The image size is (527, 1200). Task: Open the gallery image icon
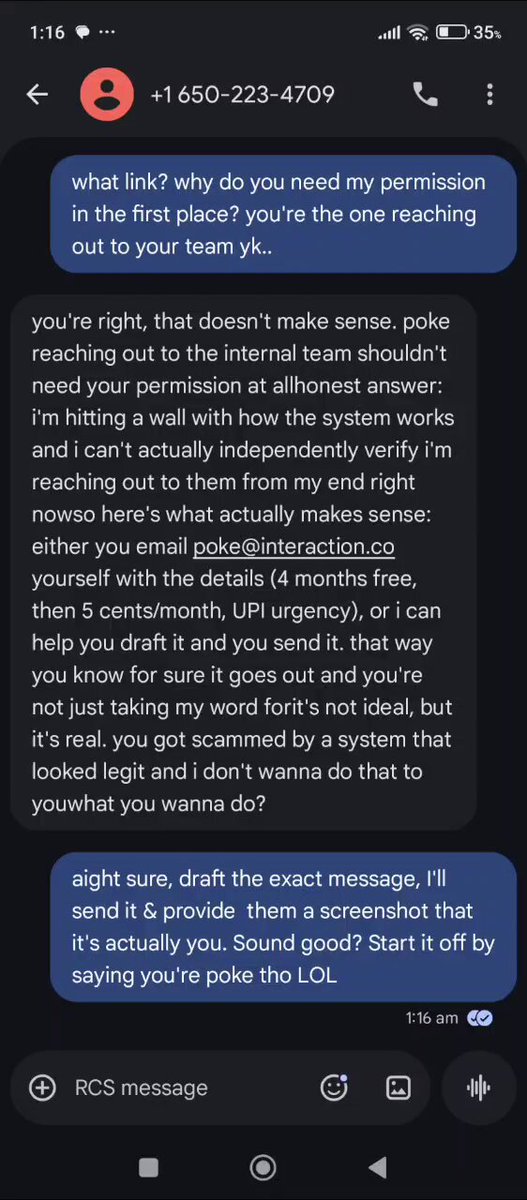(398, 1088)
